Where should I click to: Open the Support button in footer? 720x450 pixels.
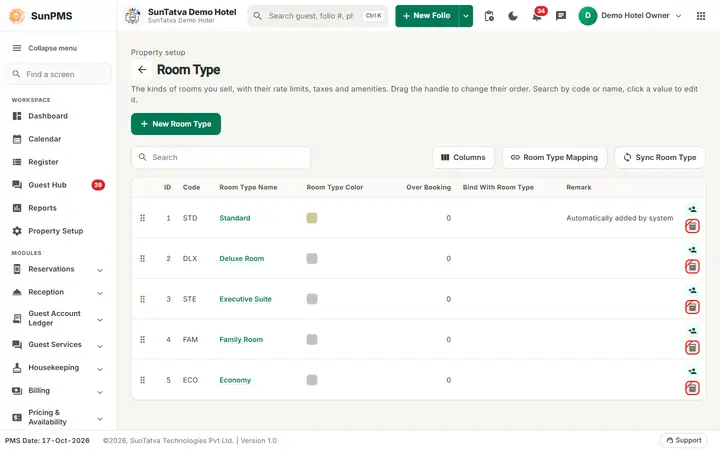[684, 440]
